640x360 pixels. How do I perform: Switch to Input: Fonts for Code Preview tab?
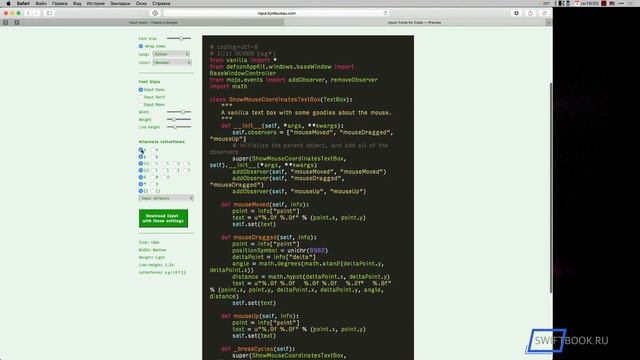pyautogui.click(x=414, y=22)
